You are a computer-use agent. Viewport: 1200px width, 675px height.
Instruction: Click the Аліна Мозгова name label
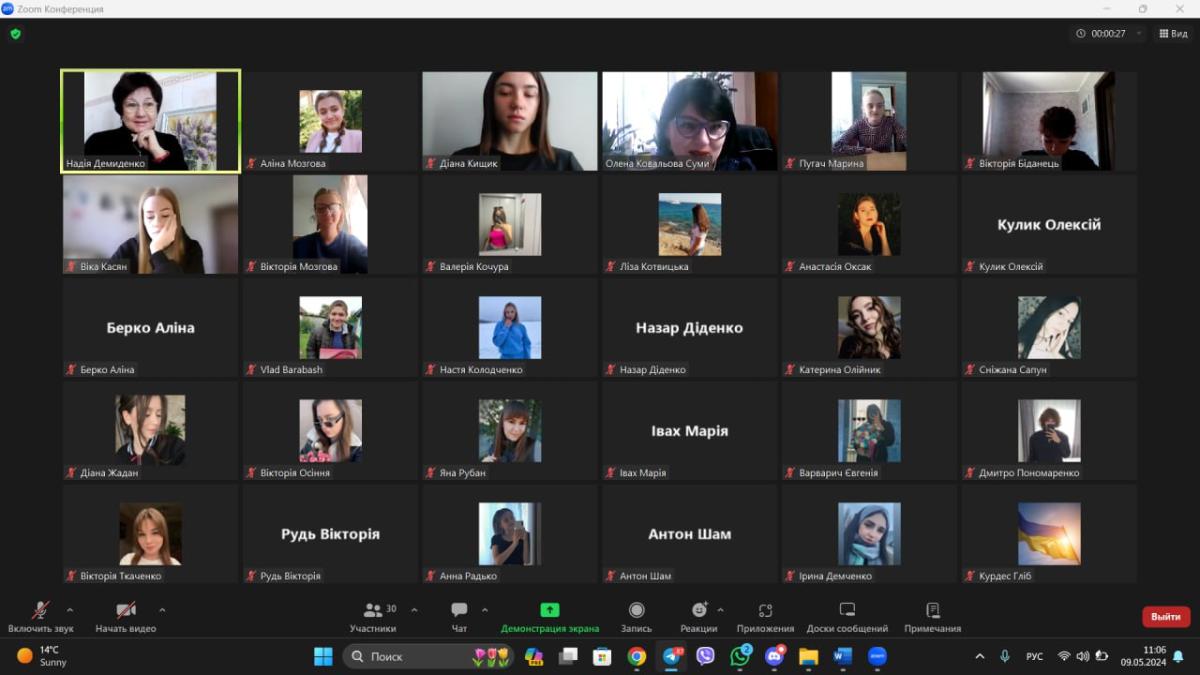292,163
